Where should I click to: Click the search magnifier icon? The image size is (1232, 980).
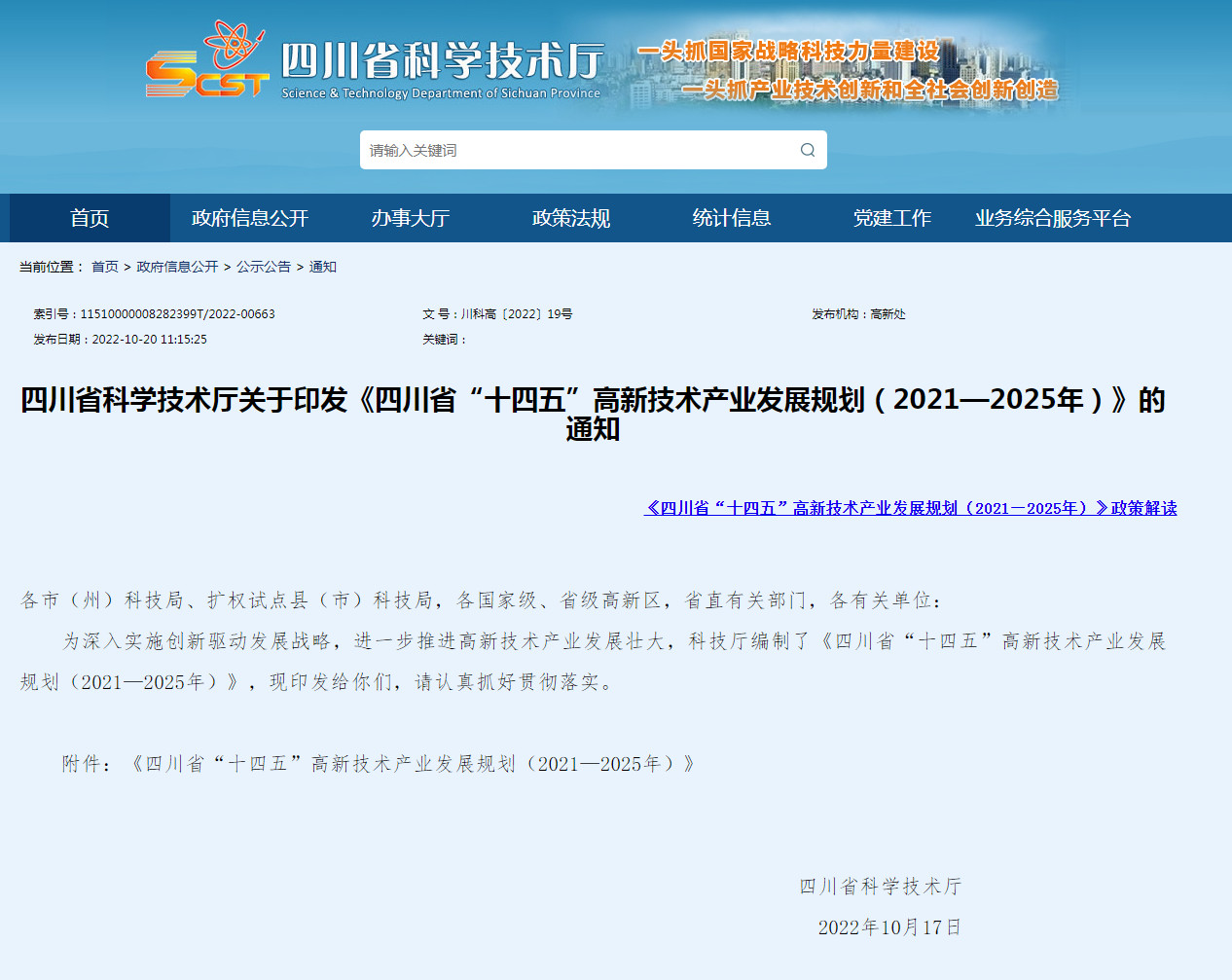(808, 150)
